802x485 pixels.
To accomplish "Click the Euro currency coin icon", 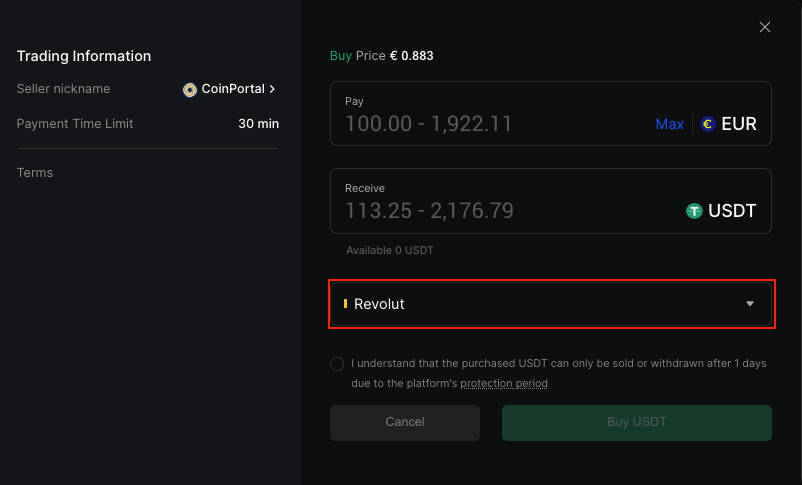I will pyautogui.click(x=708, y=124).
